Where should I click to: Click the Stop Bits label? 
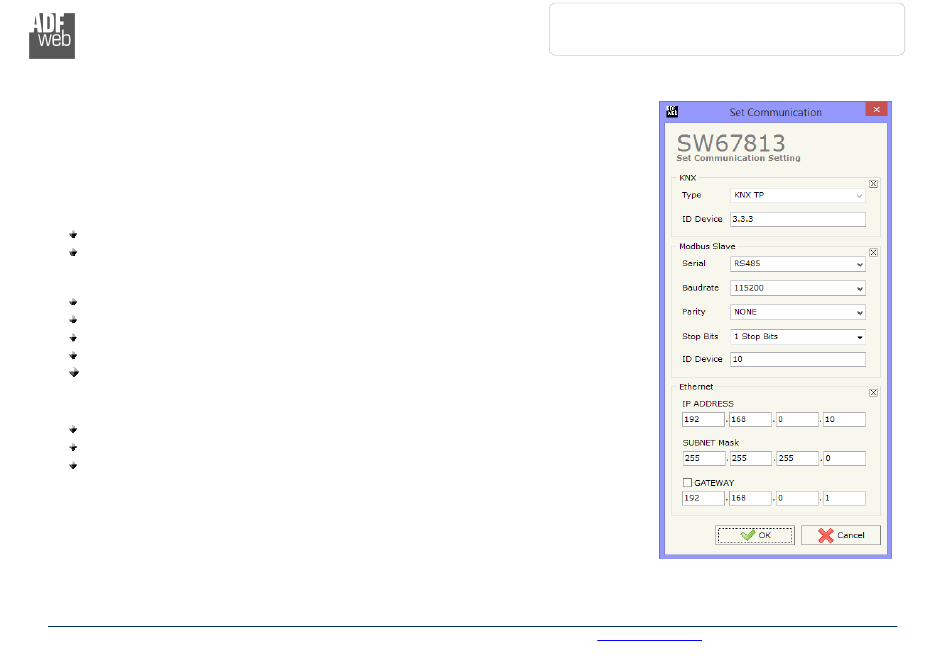700,336
